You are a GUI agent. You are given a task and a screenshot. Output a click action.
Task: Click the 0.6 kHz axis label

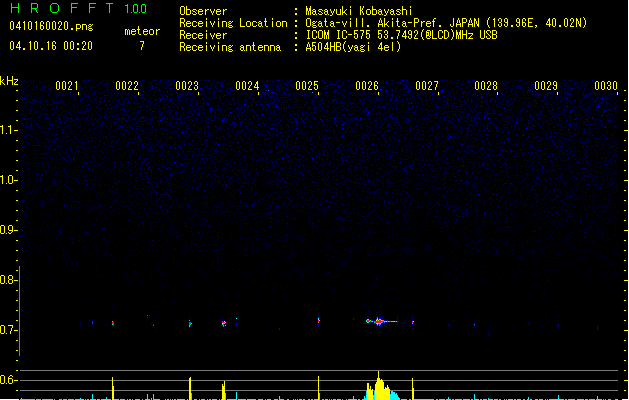pyautogui.click(x=8, y=380)
